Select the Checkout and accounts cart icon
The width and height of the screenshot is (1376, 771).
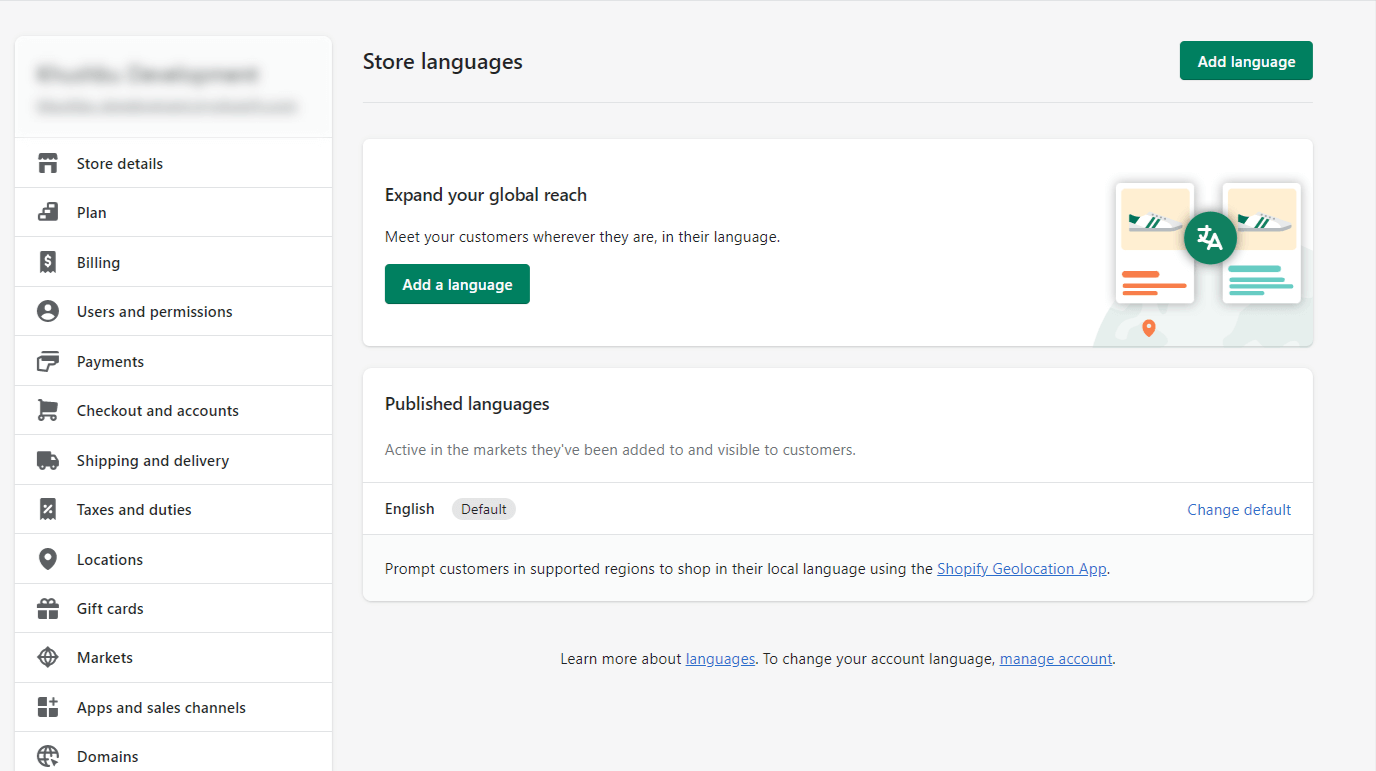click(x=48, y=410)
